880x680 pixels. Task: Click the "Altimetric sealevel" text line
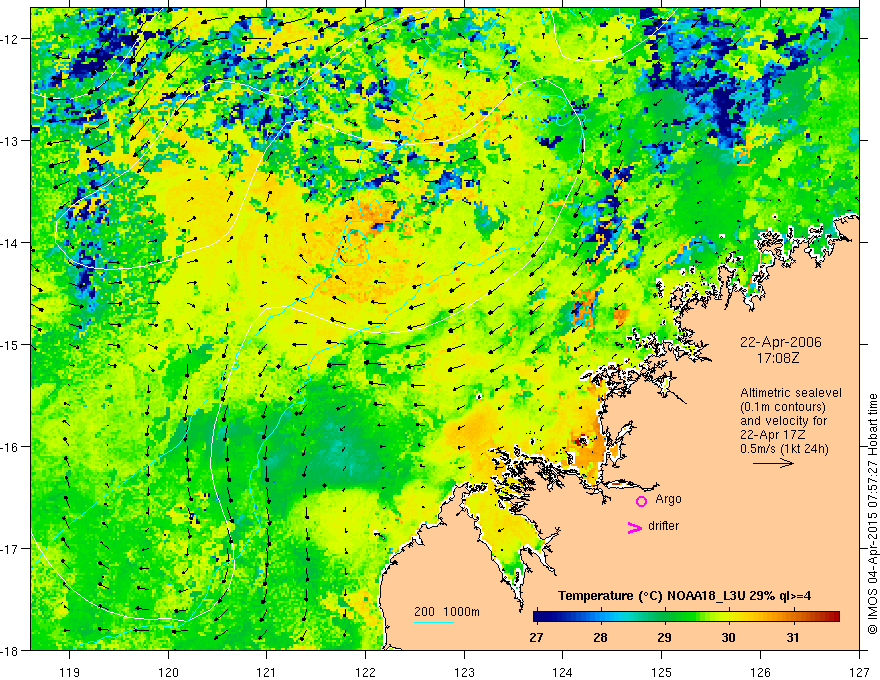[x=790, y=393]
